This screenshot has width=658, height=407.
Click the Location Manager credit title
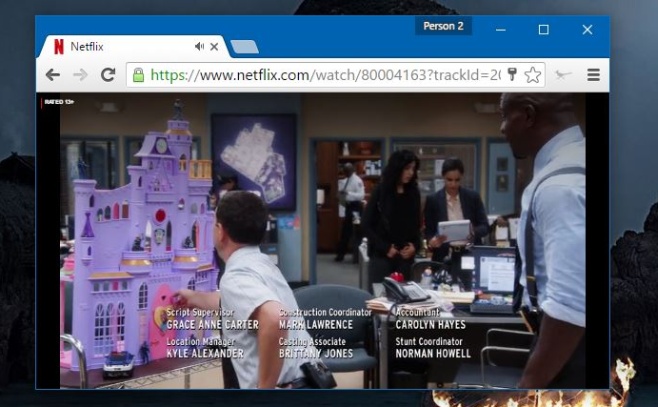click(x=200, y=342)
